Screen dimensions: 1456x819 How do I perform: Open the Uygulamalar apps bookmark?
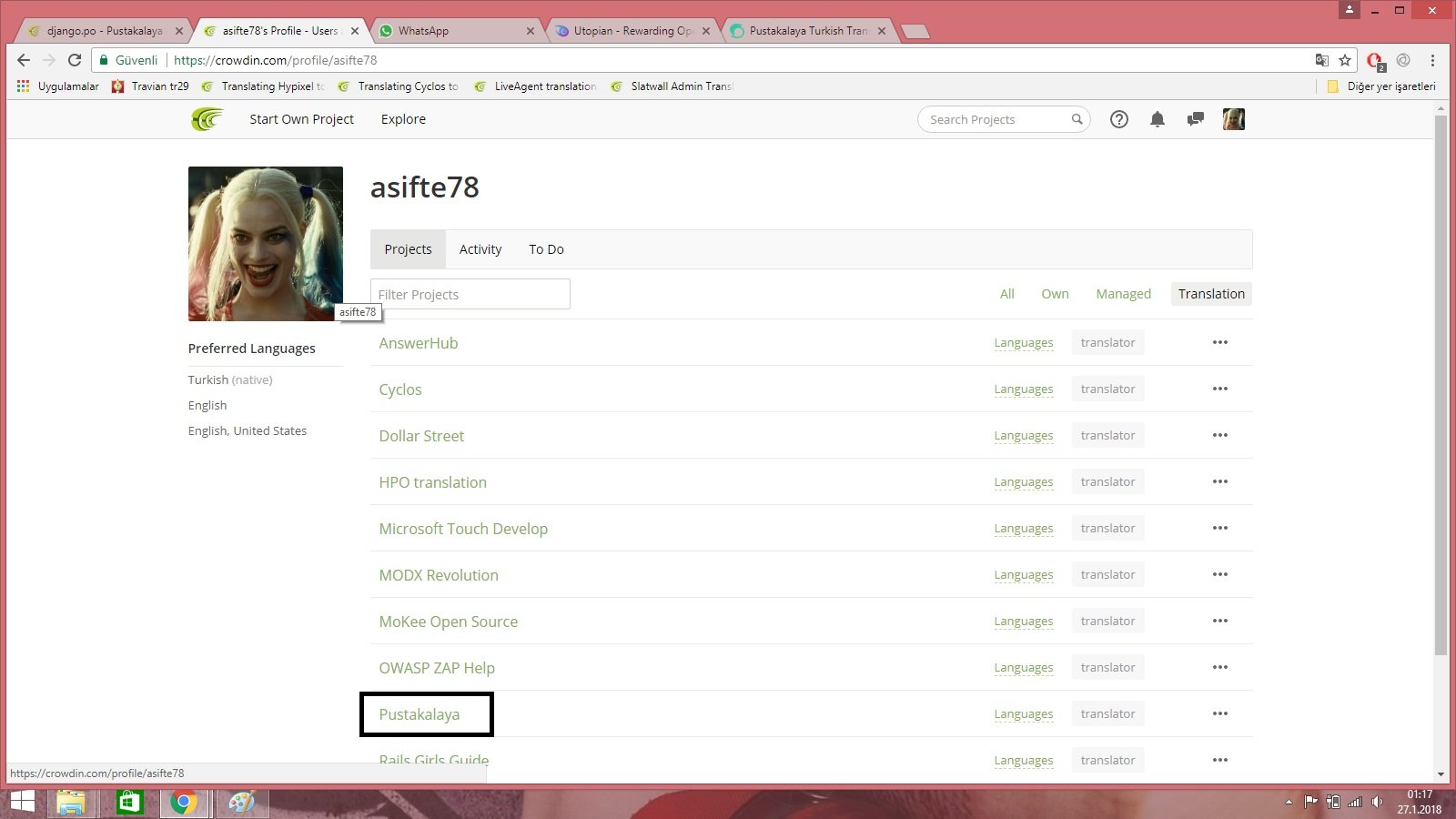point(57,86)
